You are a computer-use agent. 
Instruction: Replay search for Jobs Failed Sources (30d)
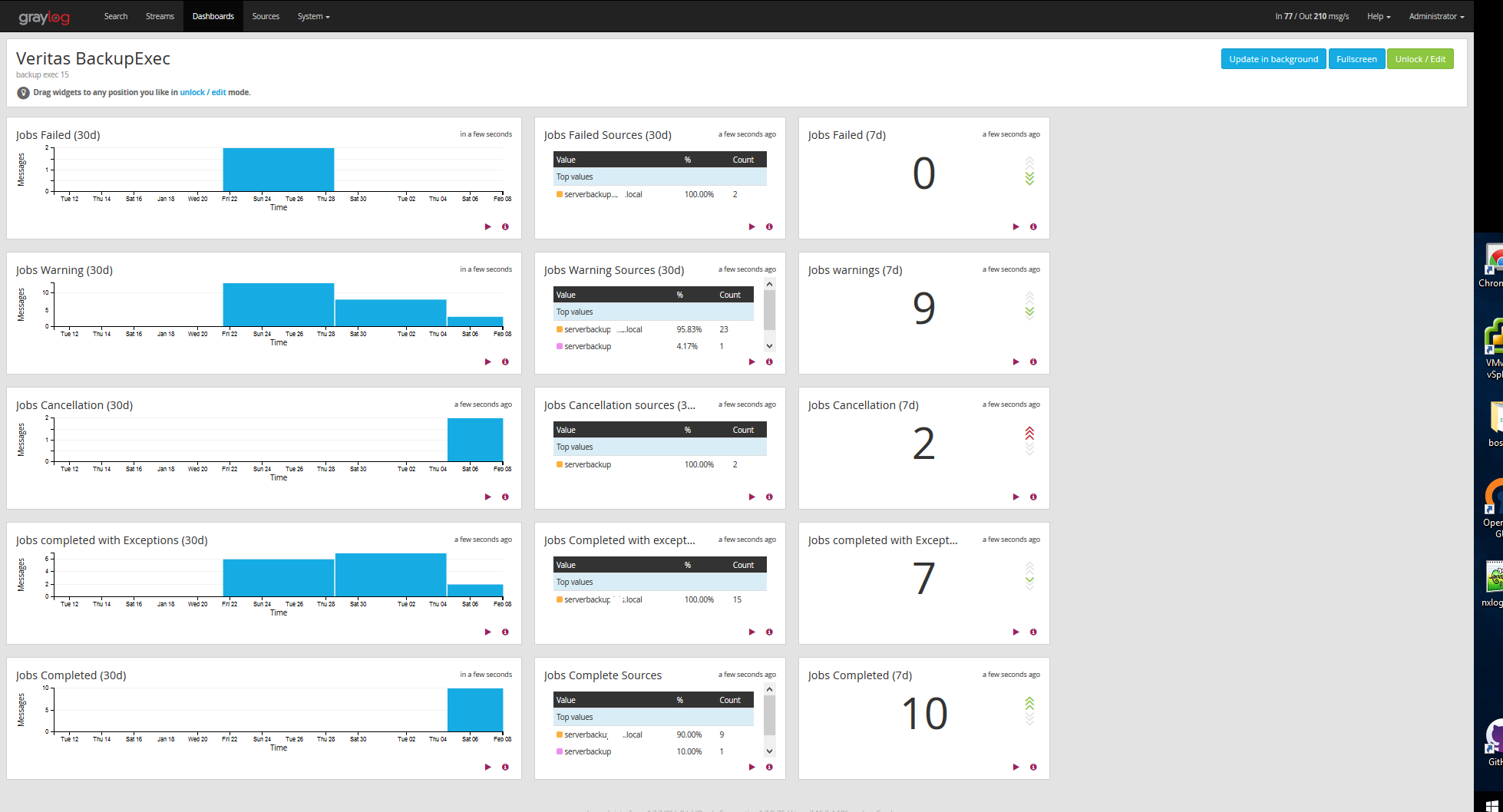pyautogui.click(x=752, y=226)
